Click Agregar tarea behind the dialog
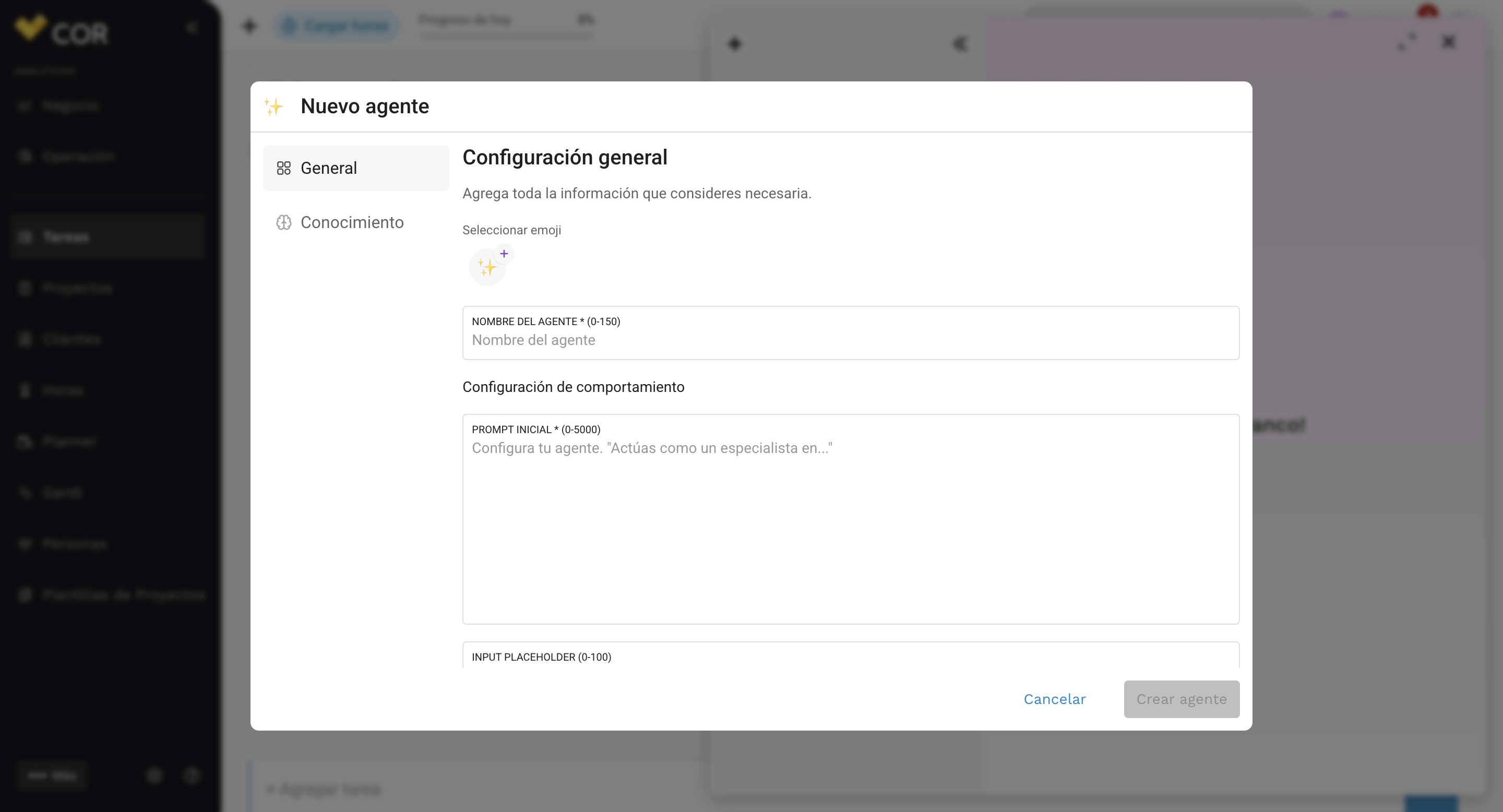 [323, 789]
